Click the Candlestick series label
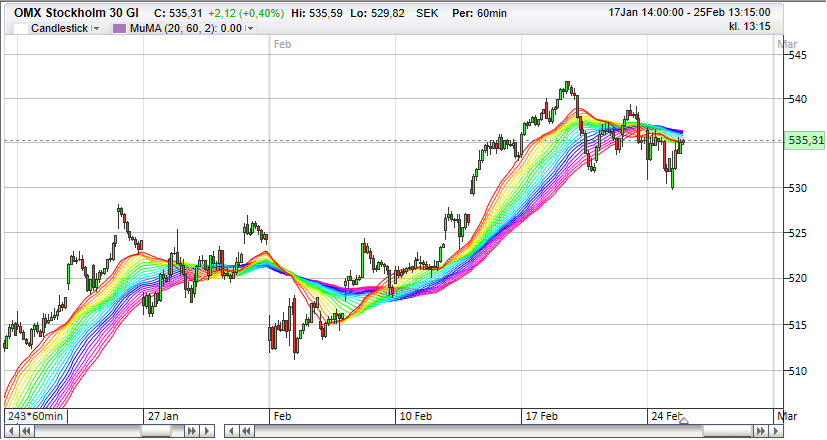Image resolution: width=827 pixels, height=440 pixels. [59, 28]
